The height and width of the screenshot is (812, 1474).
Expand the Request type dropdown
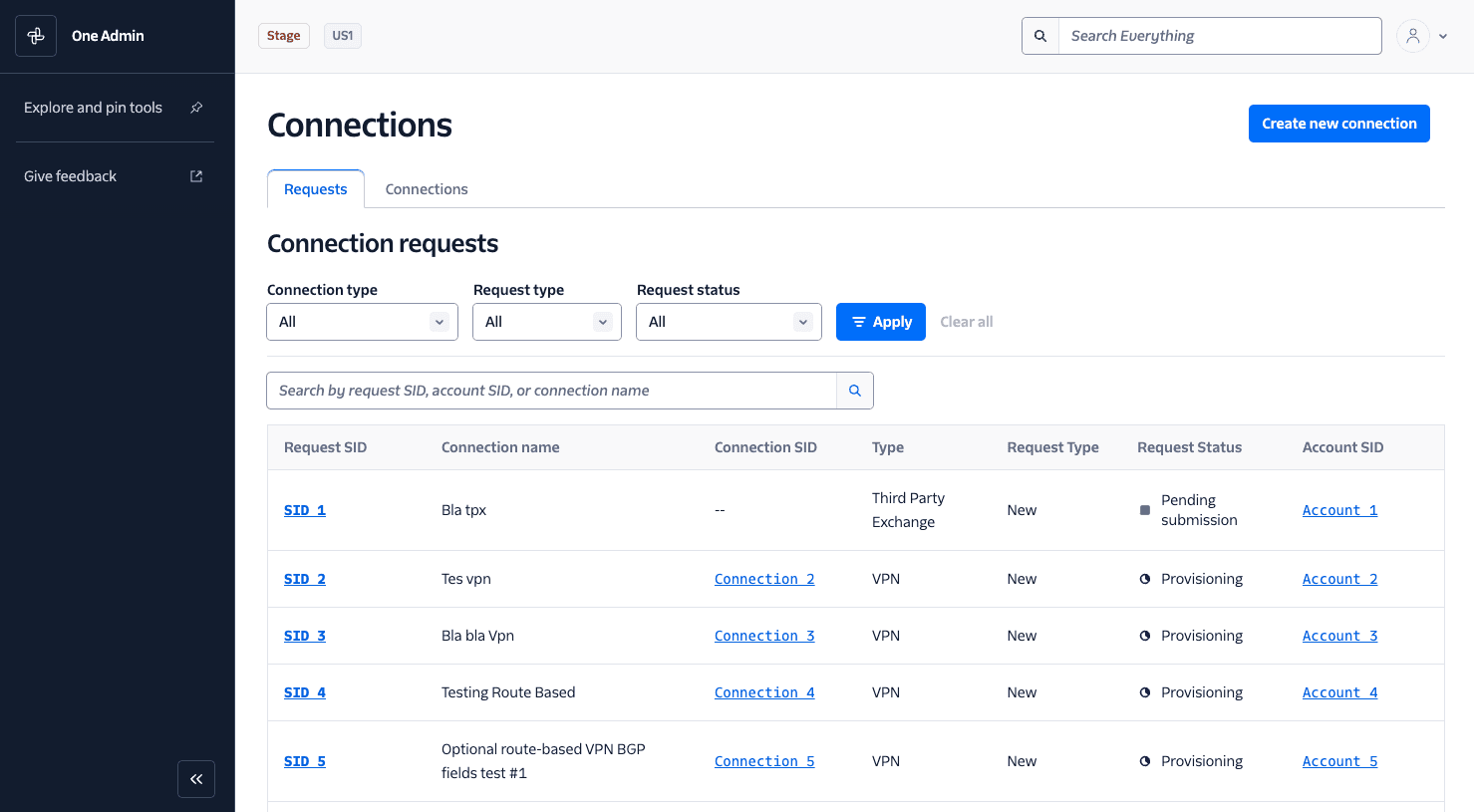[x=546, y=321]
